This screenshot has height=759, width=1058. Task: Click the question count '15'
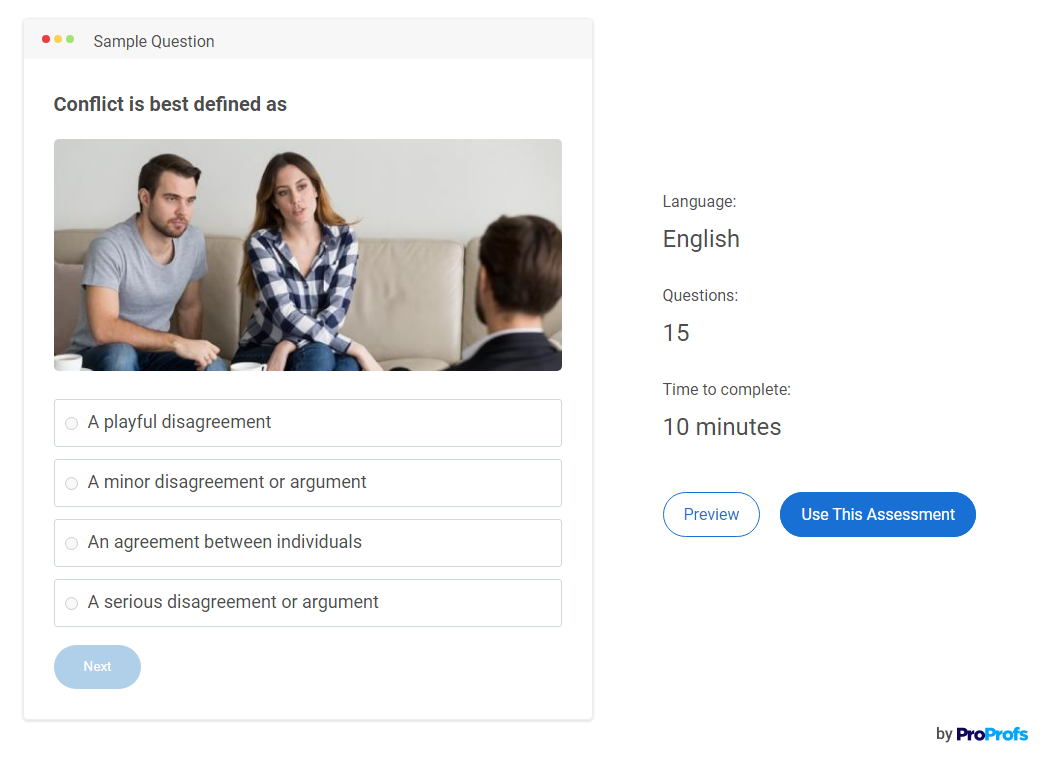(676, 333)
